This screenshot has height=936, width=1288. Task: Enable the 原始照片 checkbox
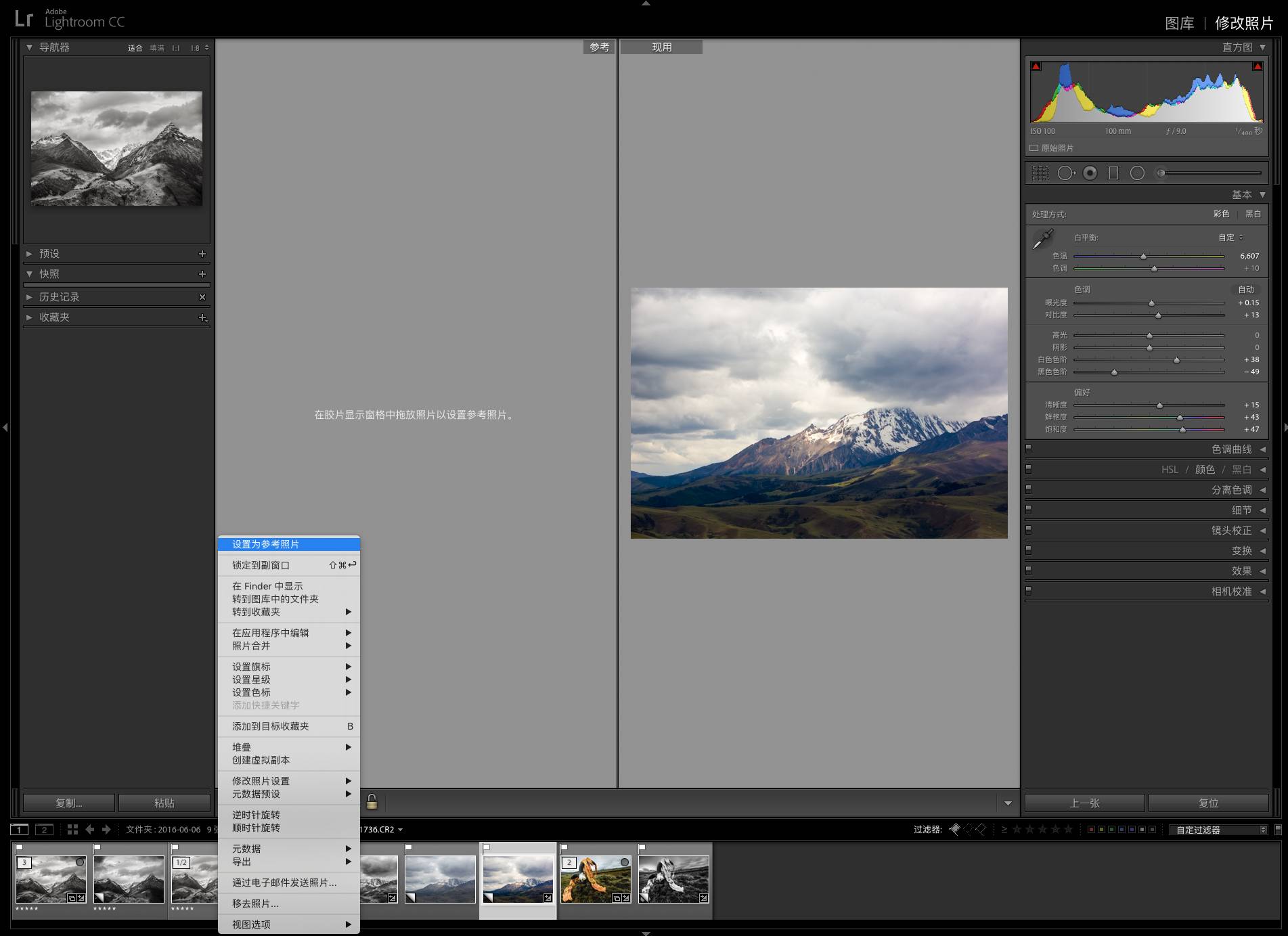1034,148
